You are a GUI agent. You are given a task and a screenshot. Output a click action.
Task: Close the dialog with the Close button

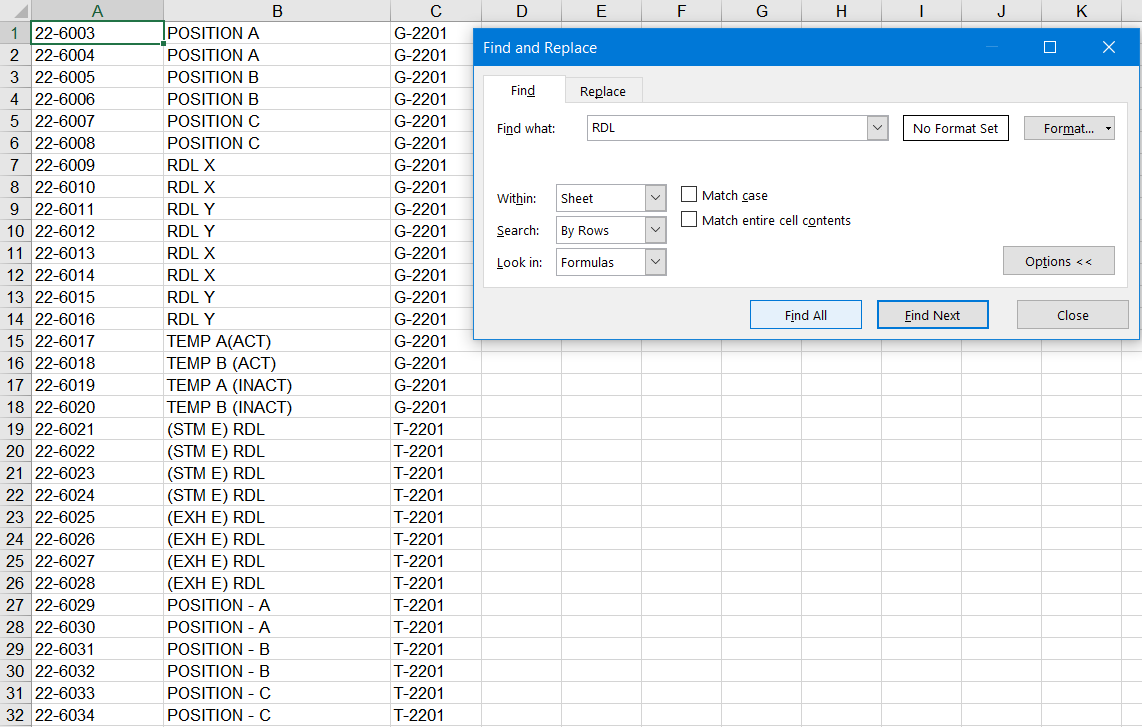coord(1072,315)
